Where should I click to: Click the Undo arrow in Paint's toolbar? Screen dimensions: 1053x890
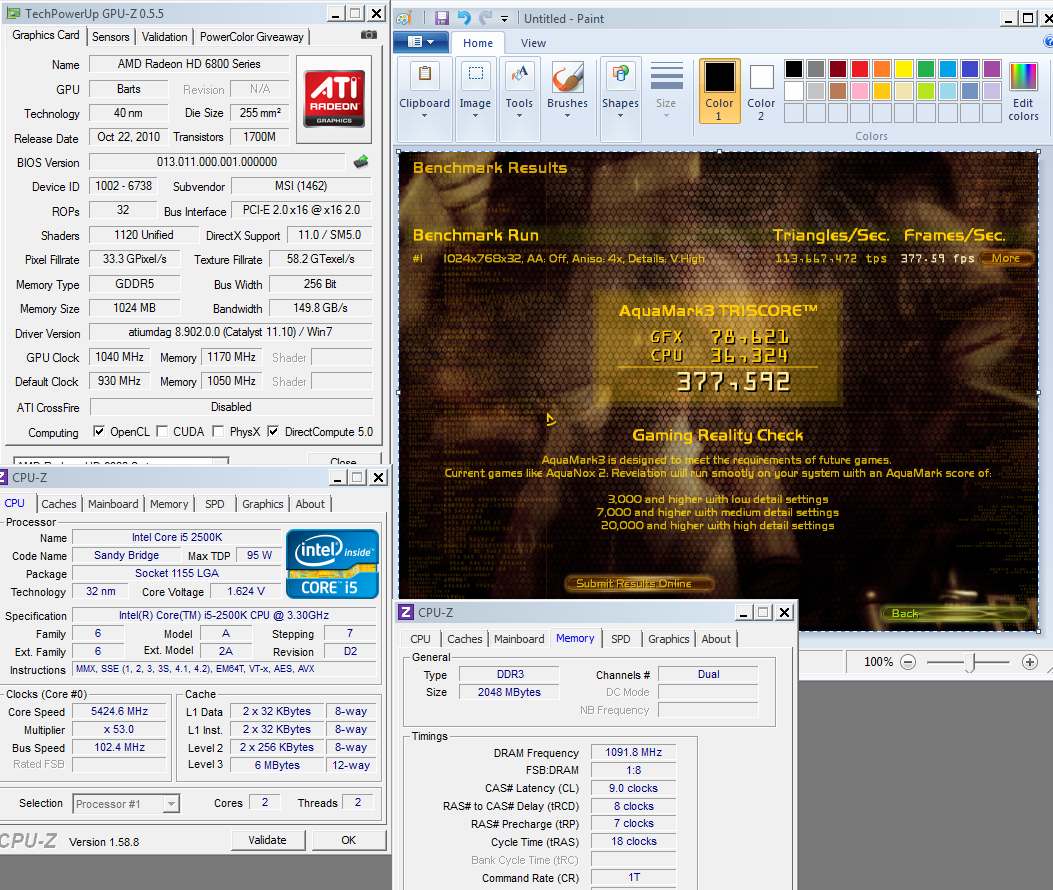pyautogui.click(x=463, y=18)
